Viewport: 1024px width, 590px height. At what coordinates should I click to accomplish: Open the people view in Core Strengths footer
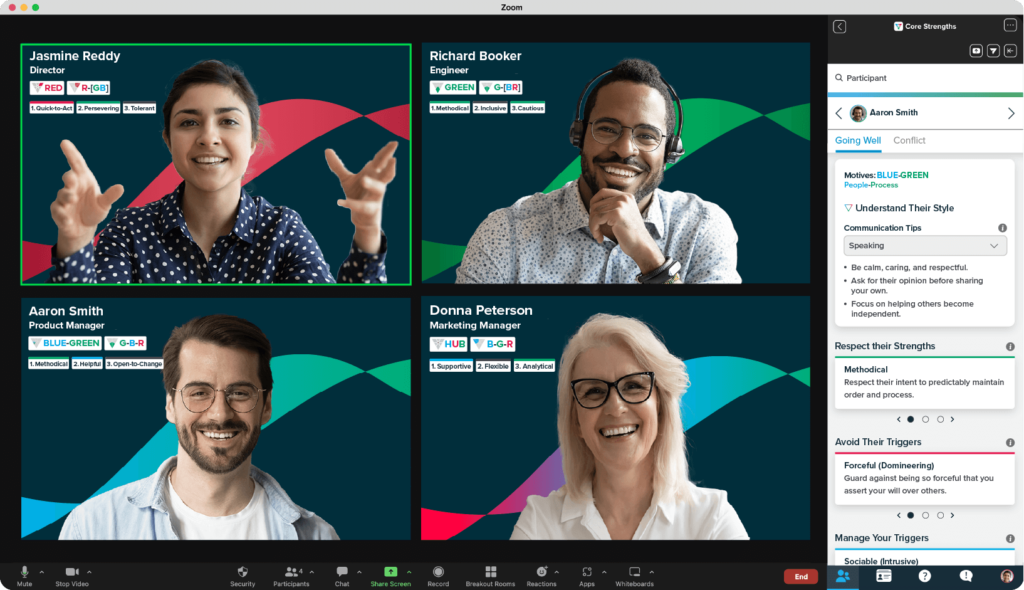point(843,576)
